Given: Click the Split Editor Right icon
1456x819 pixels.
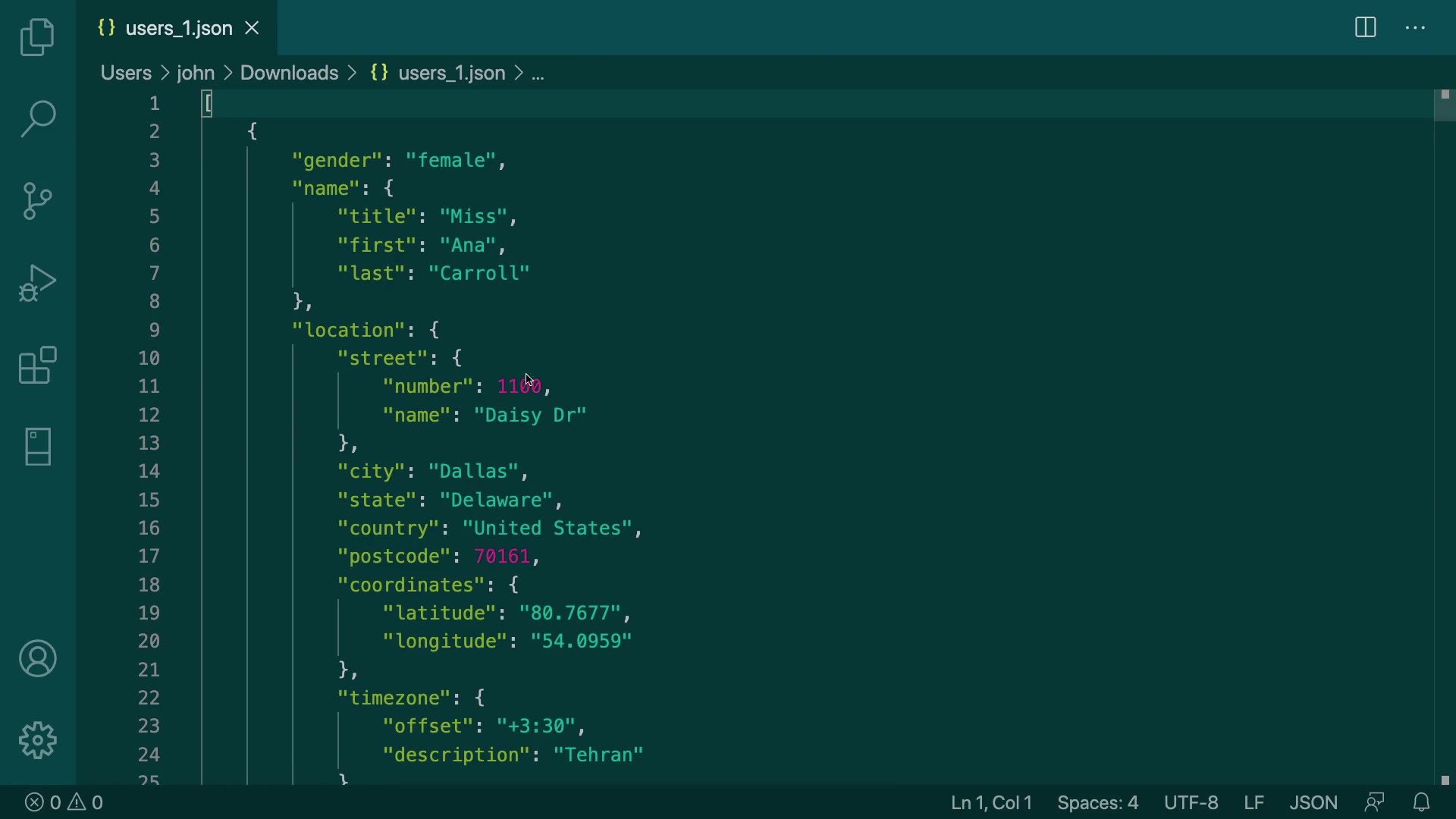Looking at the screenshot, I should (x=1365, y=28).
